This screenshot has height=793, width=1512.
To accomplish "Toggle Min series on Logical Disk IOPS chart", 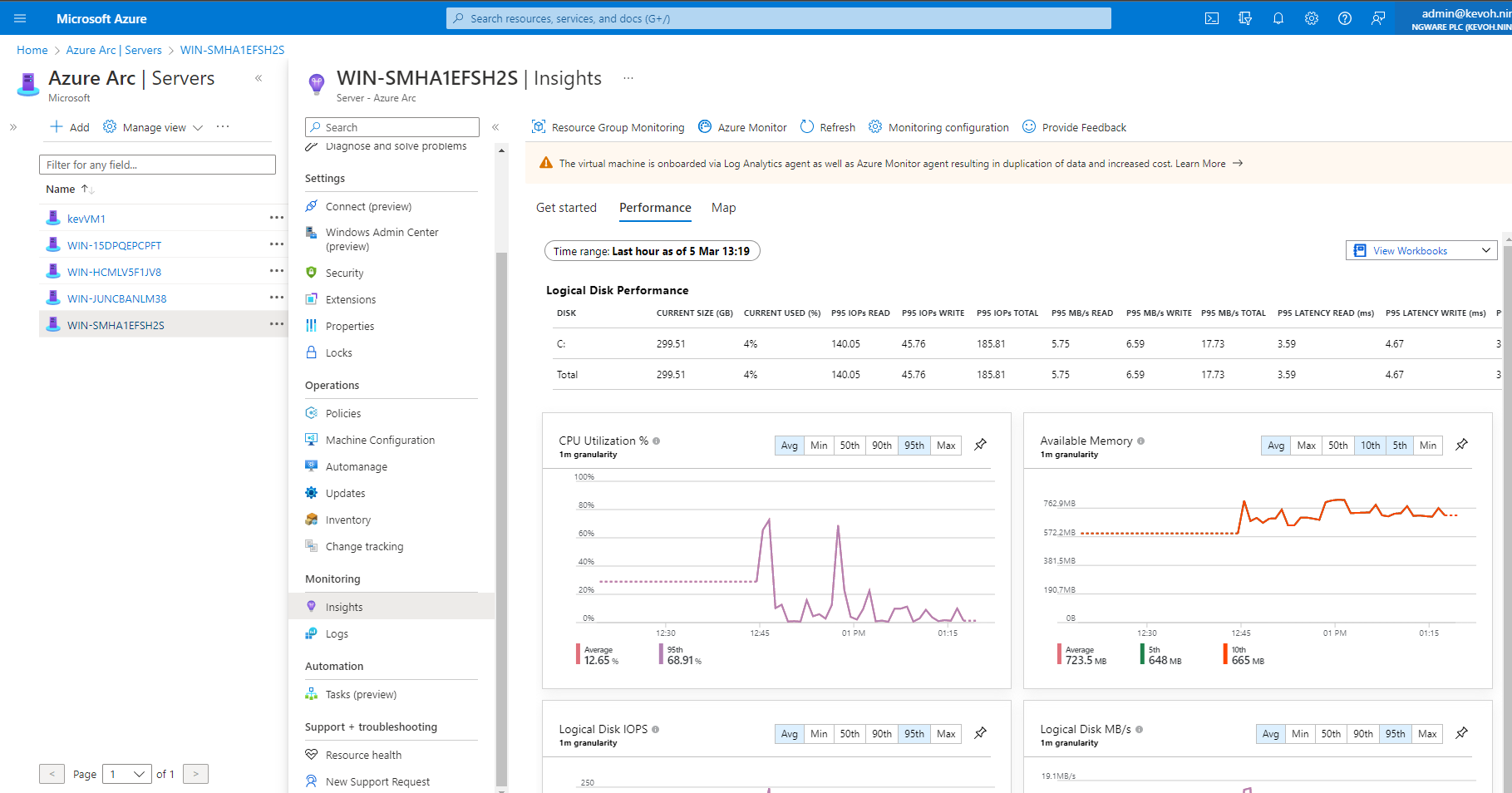I will pyautogui.click(x=819, y=734).
